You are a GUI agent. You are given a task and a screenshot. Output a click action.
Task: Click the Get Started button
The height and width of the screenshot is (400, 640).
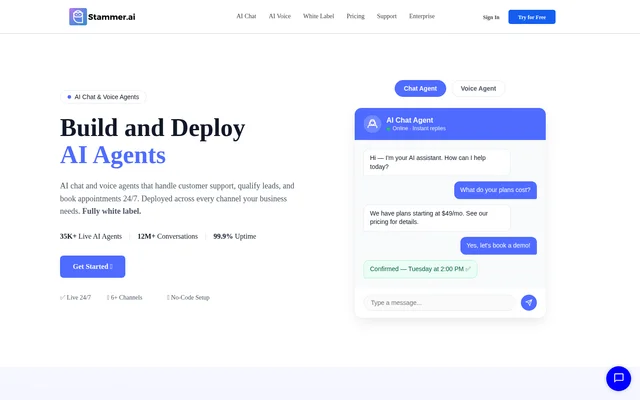[93, 267]
